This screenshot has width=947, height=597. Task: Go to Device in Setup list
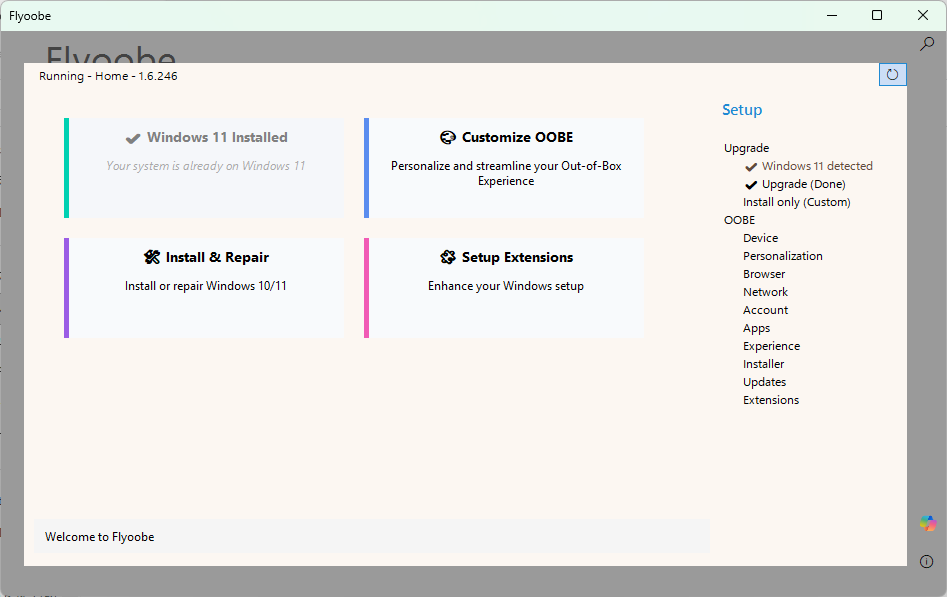click(760, 238)
